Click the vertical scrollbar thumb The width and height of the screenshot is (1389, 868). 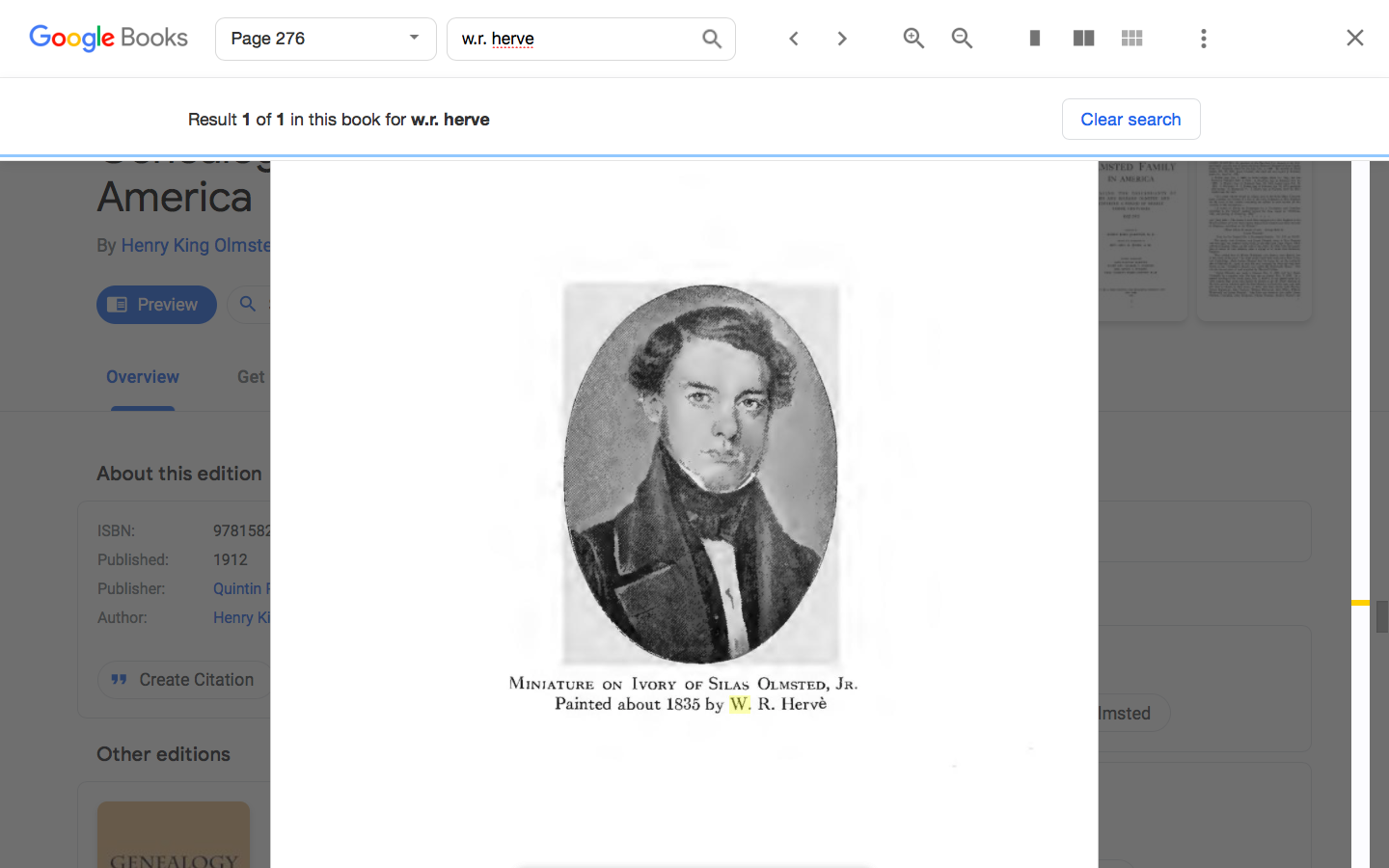(x=1381, y=616)
